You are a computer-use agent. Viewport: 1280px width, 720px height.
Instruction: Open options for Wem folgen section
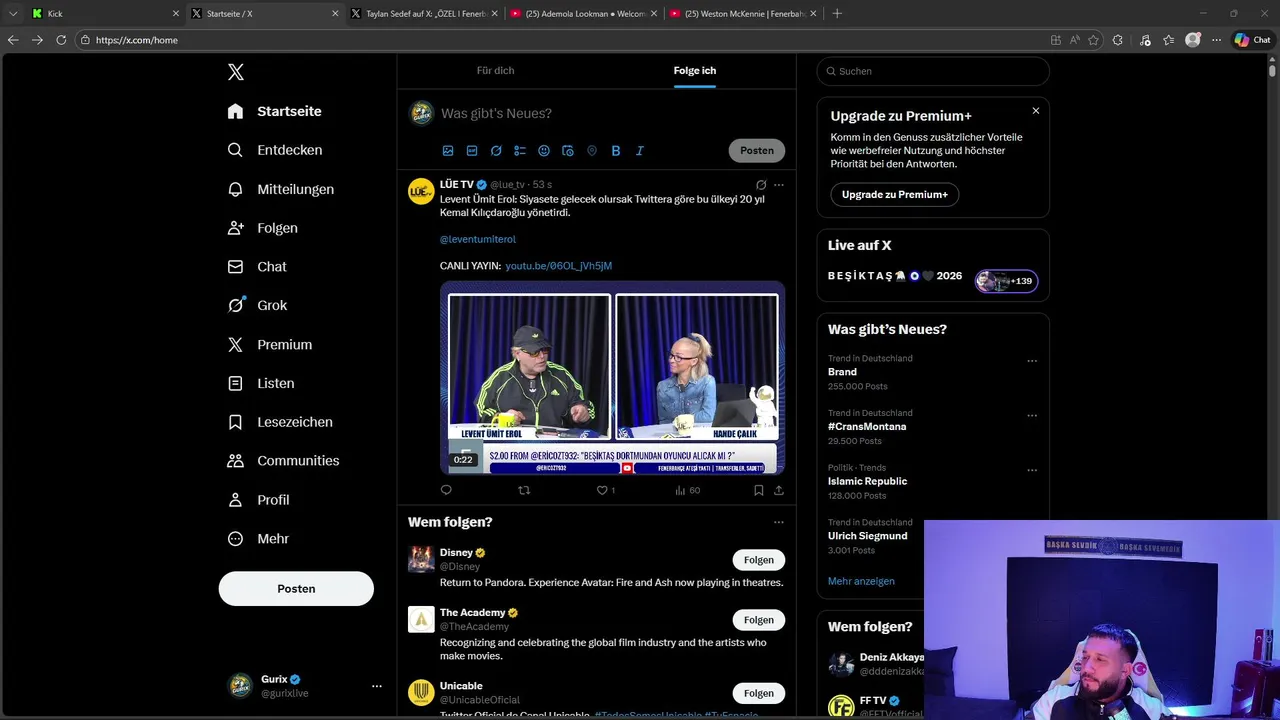coord(779,522)
